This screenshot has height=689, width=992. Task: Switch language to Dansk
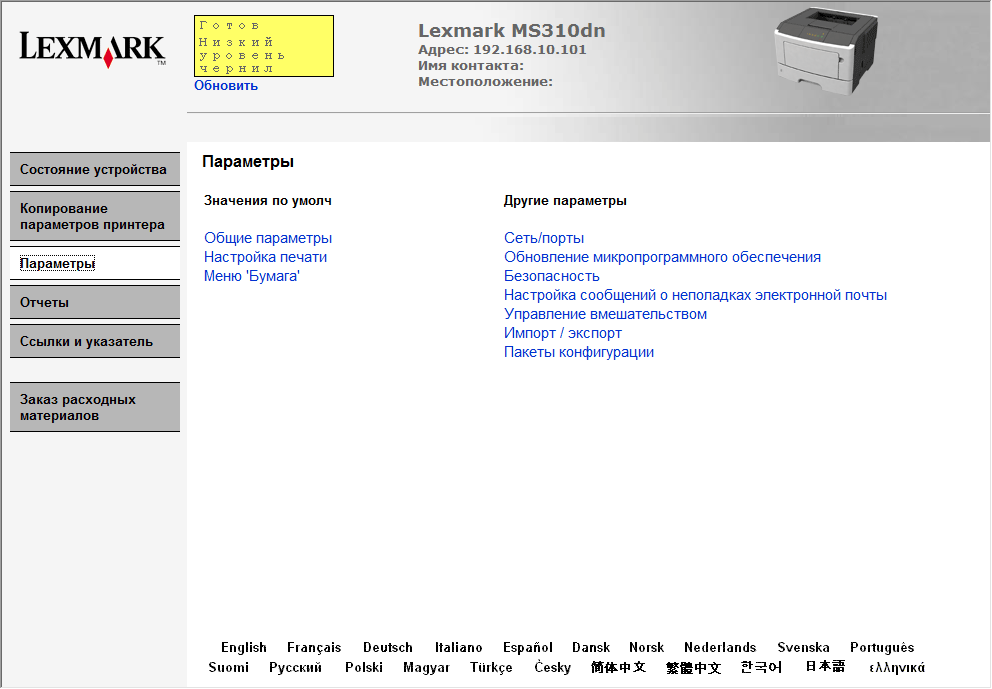[591, 647]
